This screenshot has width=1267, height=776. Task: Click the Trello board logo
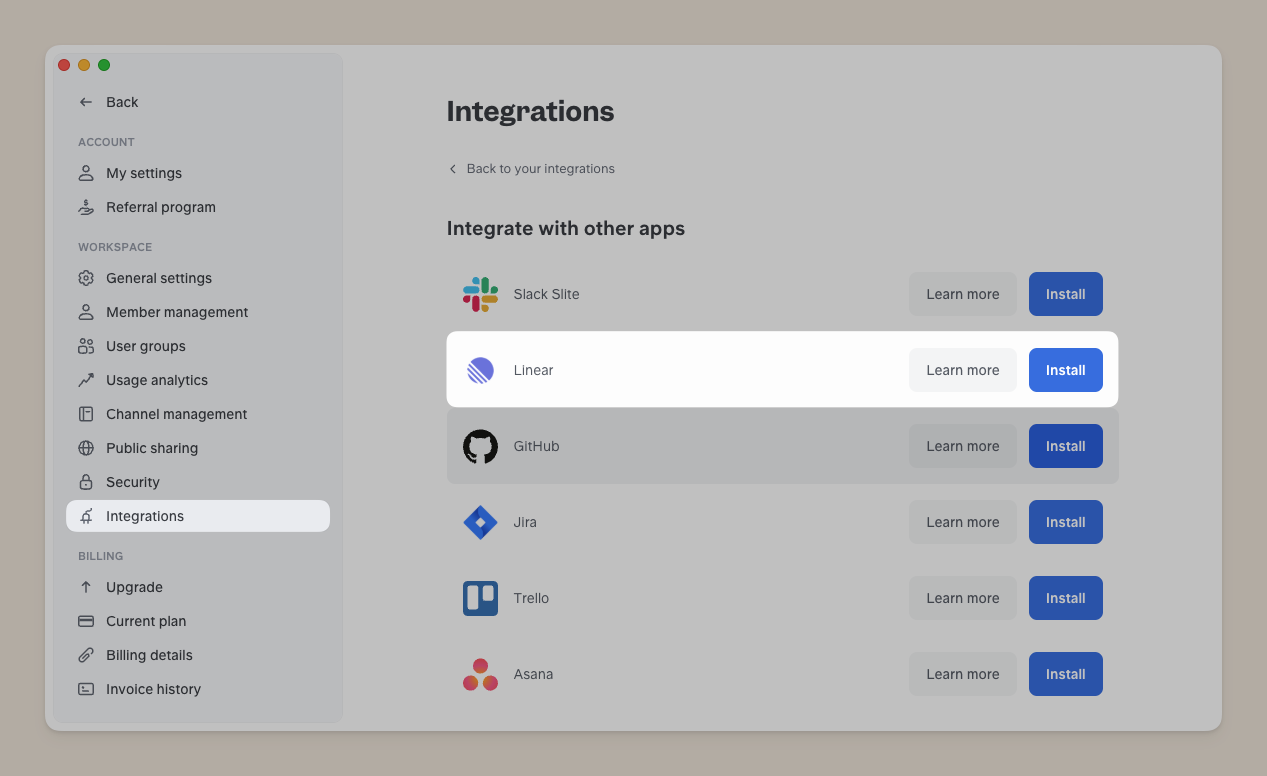point(480,598)
